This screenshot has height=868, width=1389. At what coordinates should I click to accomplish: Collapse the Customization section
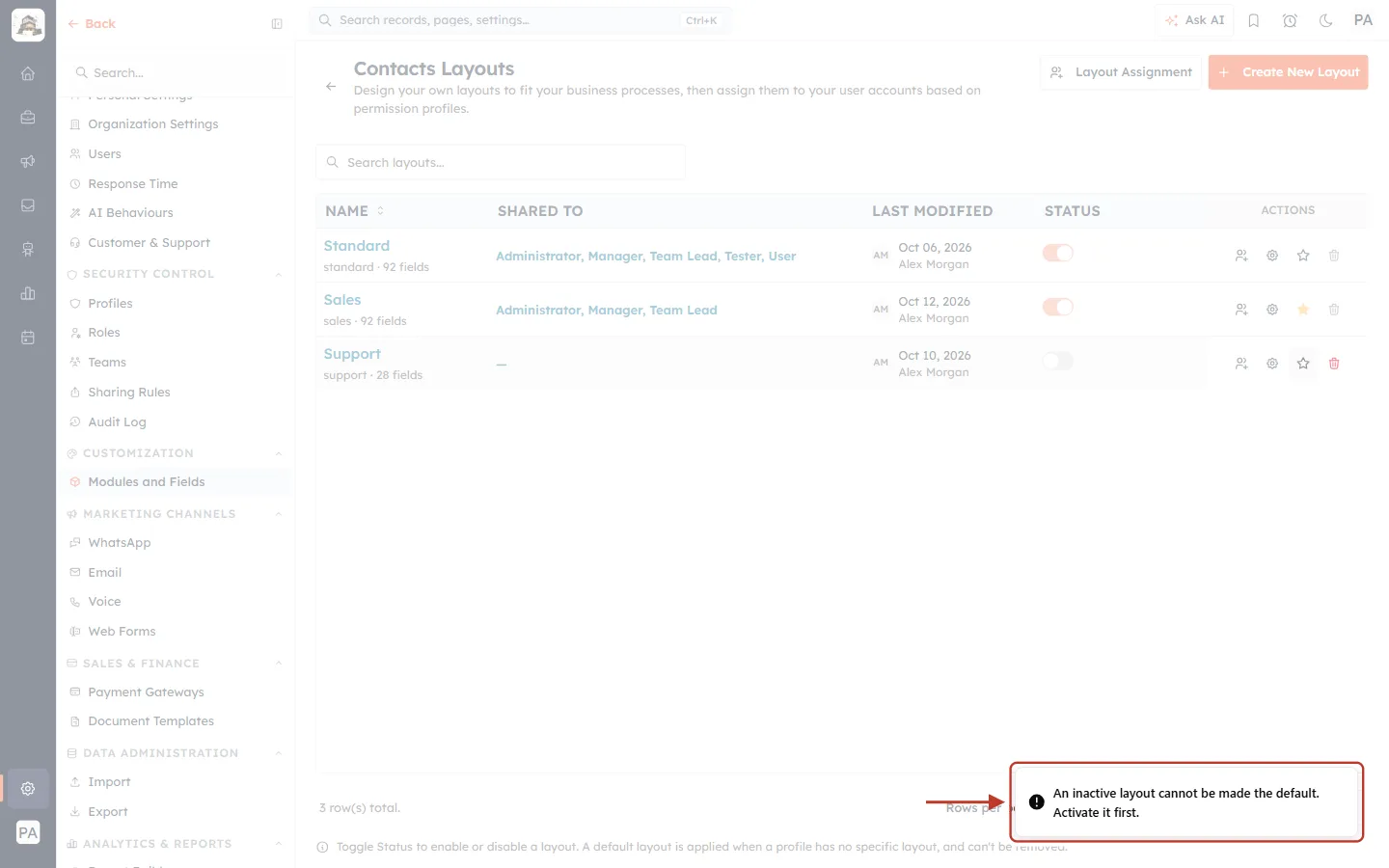pos(279,454)
